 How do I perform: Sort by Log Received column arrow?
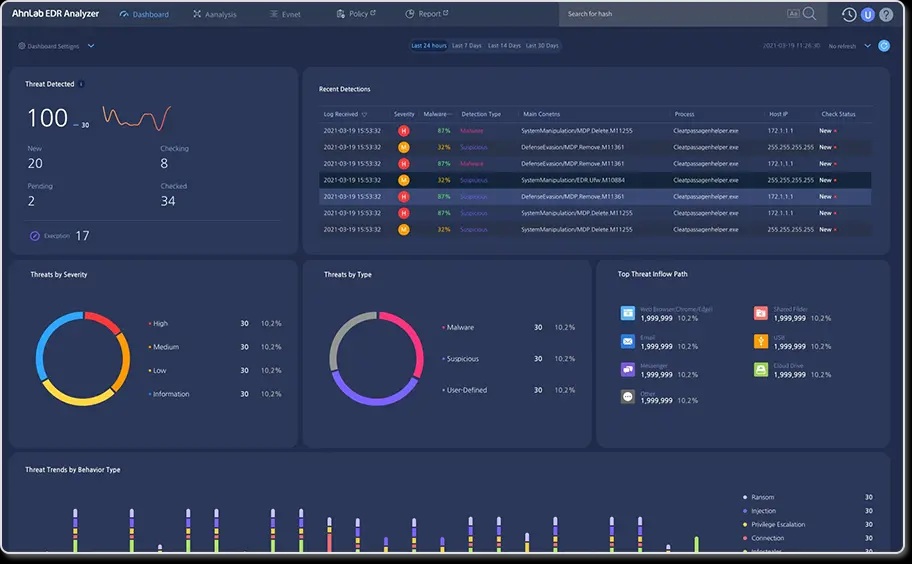(x=365, y=115)
